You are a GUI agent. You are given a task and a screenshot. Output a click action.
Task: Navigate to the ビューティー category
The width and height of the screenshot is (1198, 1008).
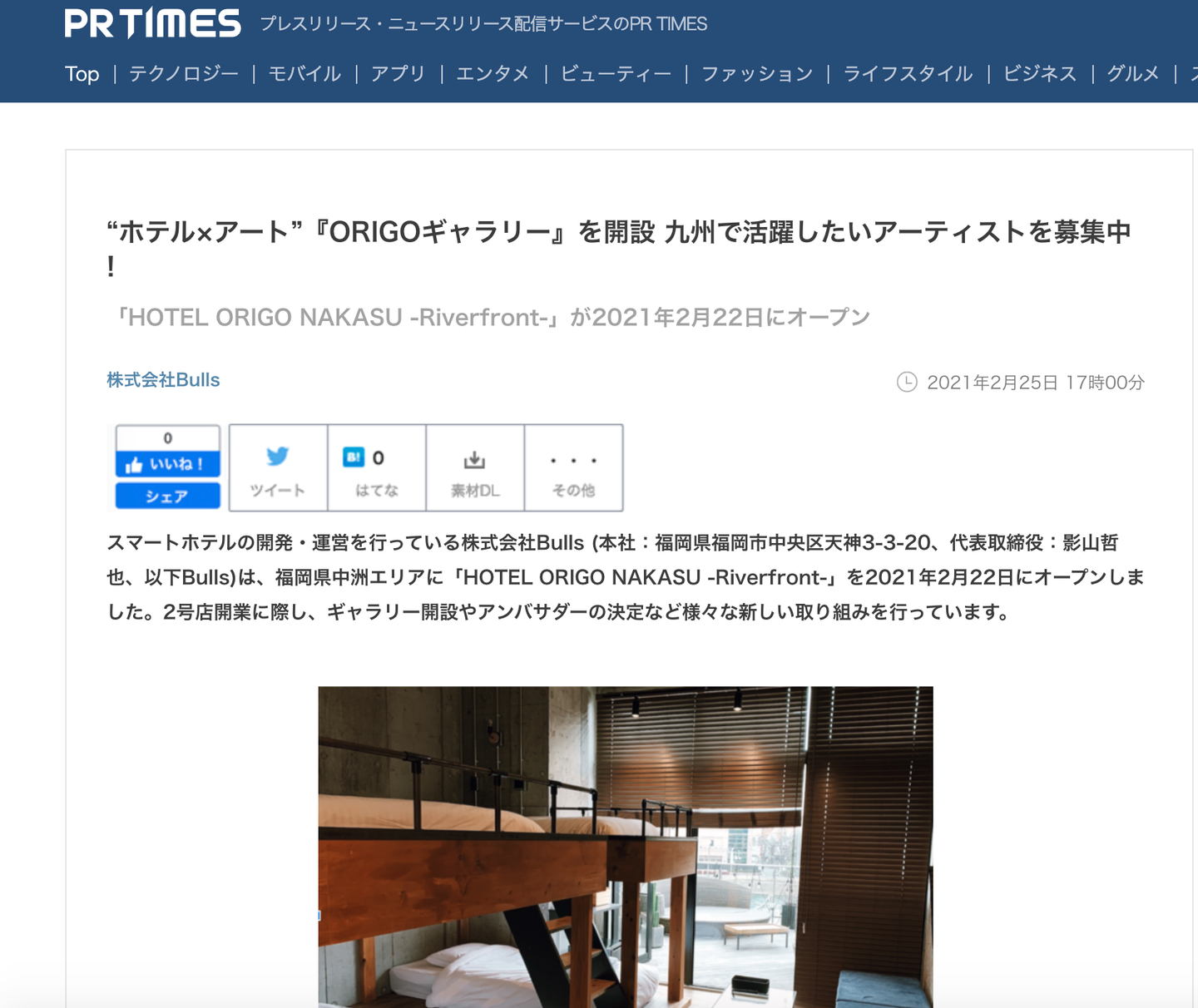point(616,74)
